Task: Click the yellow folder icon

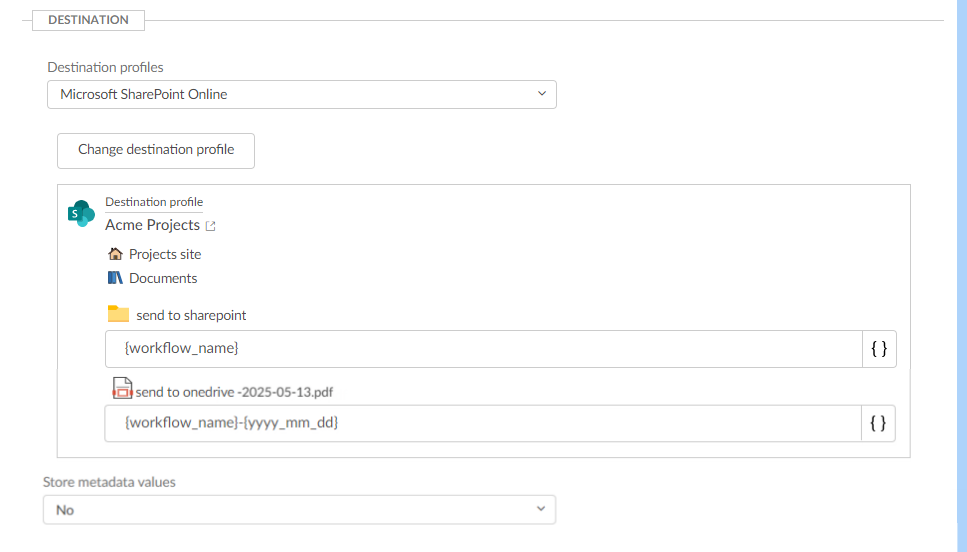Action: (x=119, y=314)
